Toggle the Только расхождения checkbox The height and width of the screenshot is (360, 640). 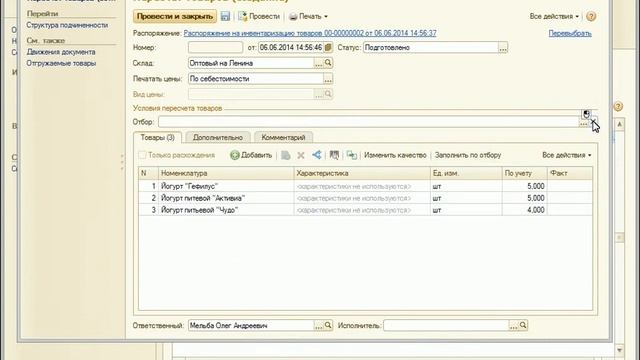tap(142, 155)
